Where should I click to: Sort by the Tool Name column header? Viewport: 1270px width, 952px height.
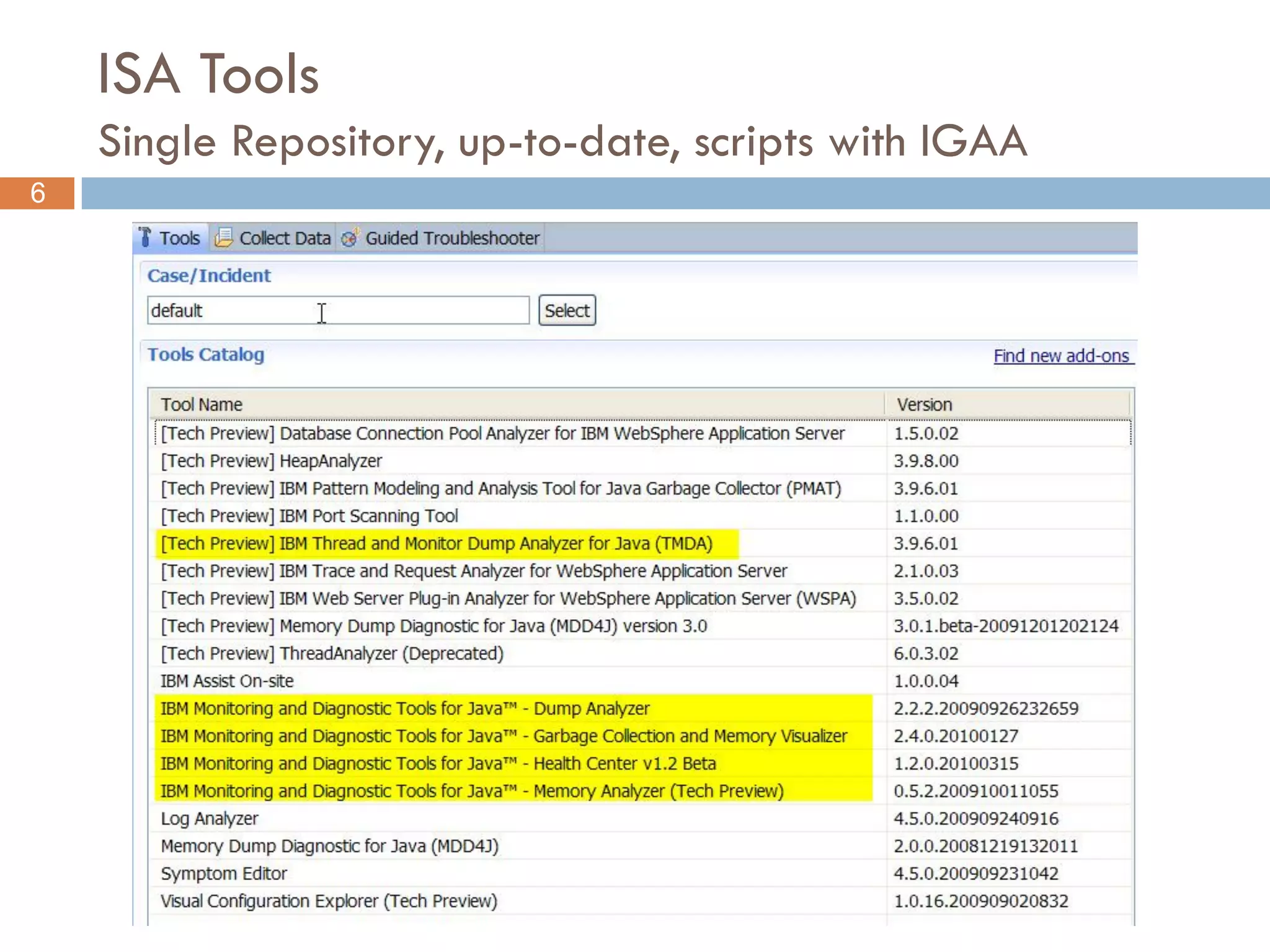(517, 404)
